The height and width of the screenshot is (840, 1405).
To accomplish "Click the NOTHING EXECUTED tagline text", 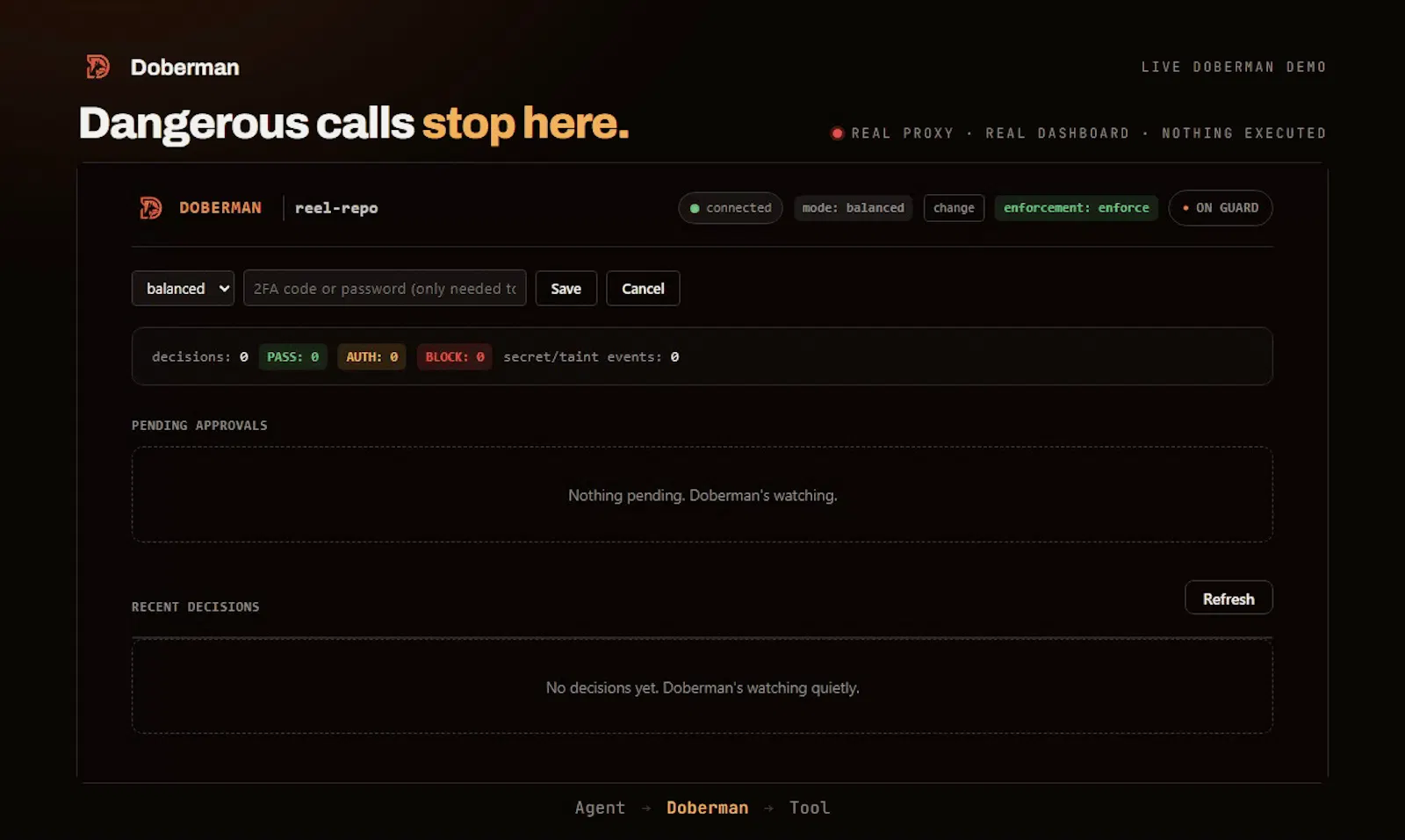I will (x=1244, y=133).
